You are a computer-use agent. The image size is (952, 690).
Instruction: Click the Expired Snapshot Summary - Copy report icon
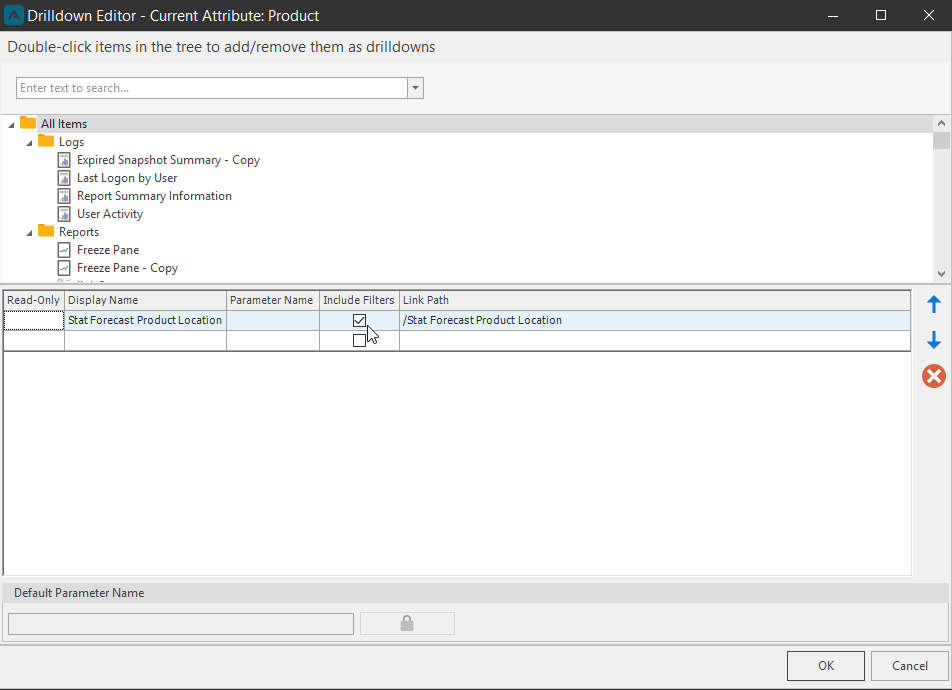pyautogui.click(x=64, y=160)
